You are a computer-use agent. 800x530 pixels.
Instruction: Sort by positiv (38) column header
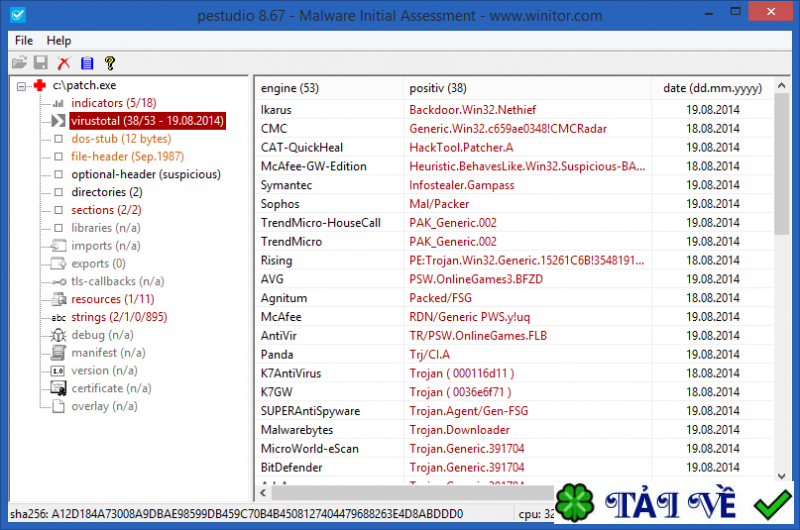click(527, 88)
